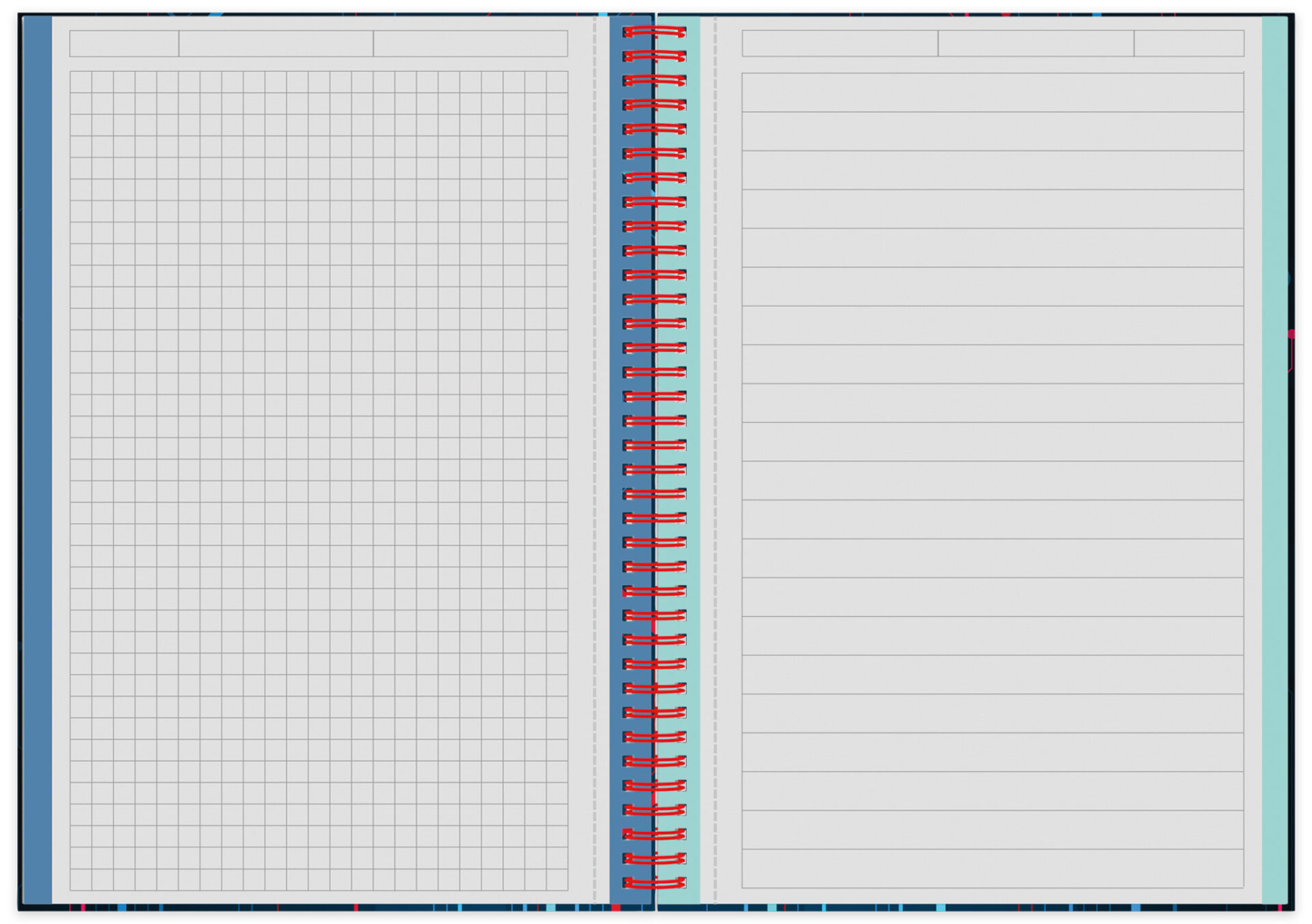Click the first header cell on lined page
The width and height of the screenshot is (1312, 924).
[x=840, y=44]
